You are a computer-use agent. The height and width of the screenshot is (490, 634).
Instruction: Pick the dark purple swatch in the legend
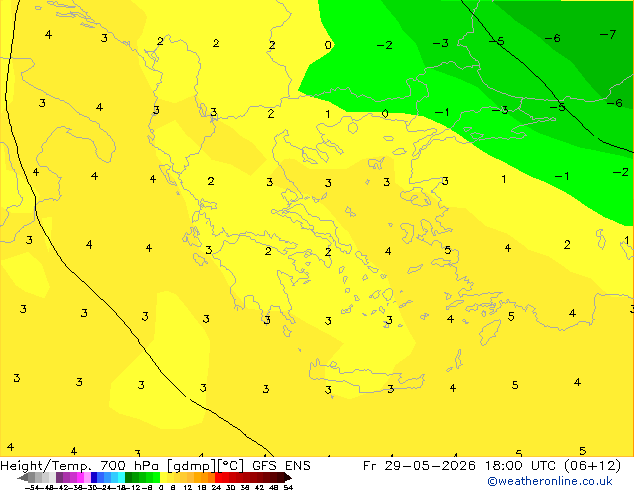tap(59, 477)
